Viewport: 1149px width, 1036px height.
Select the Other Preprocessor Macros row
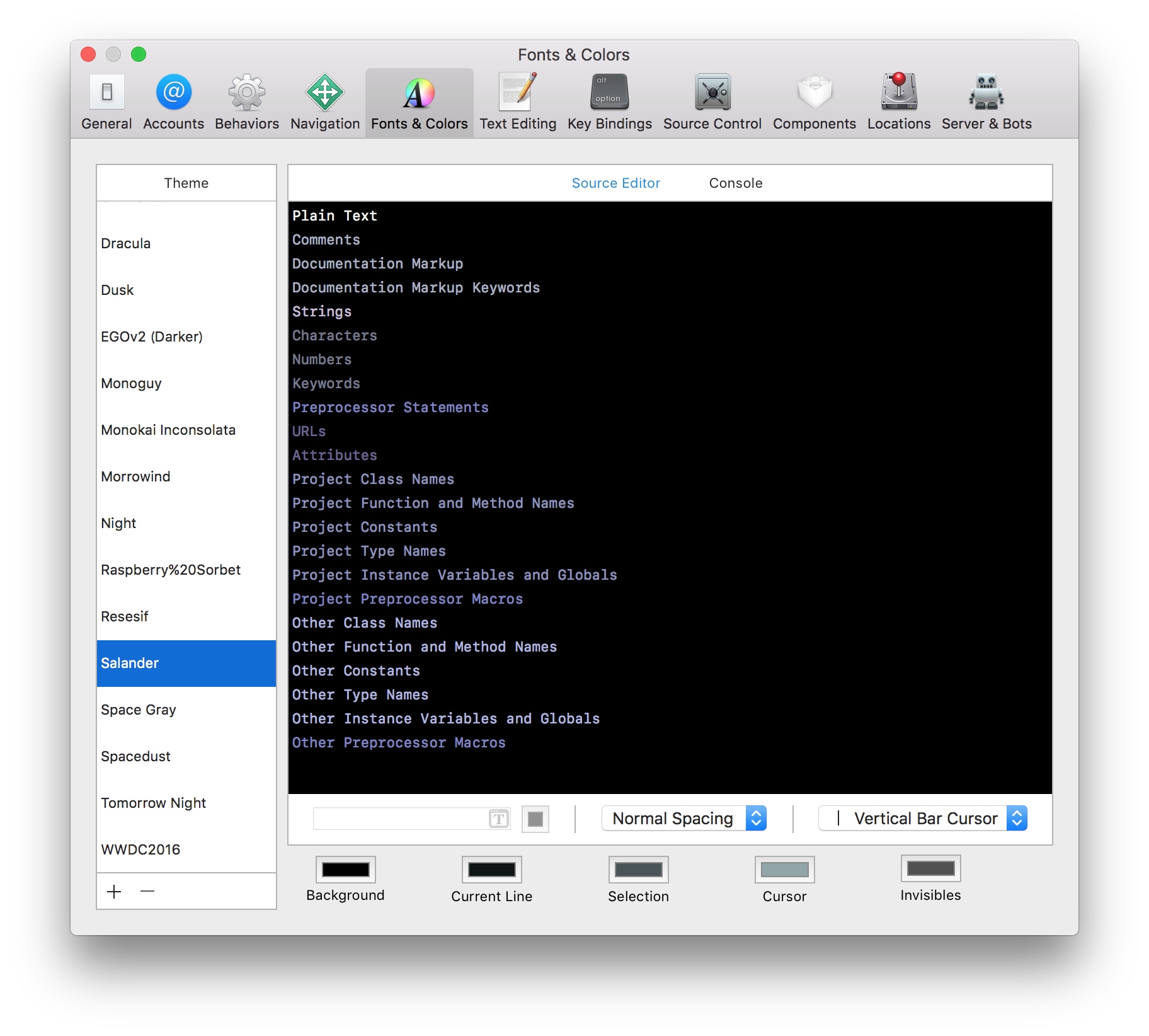(670, 743)
